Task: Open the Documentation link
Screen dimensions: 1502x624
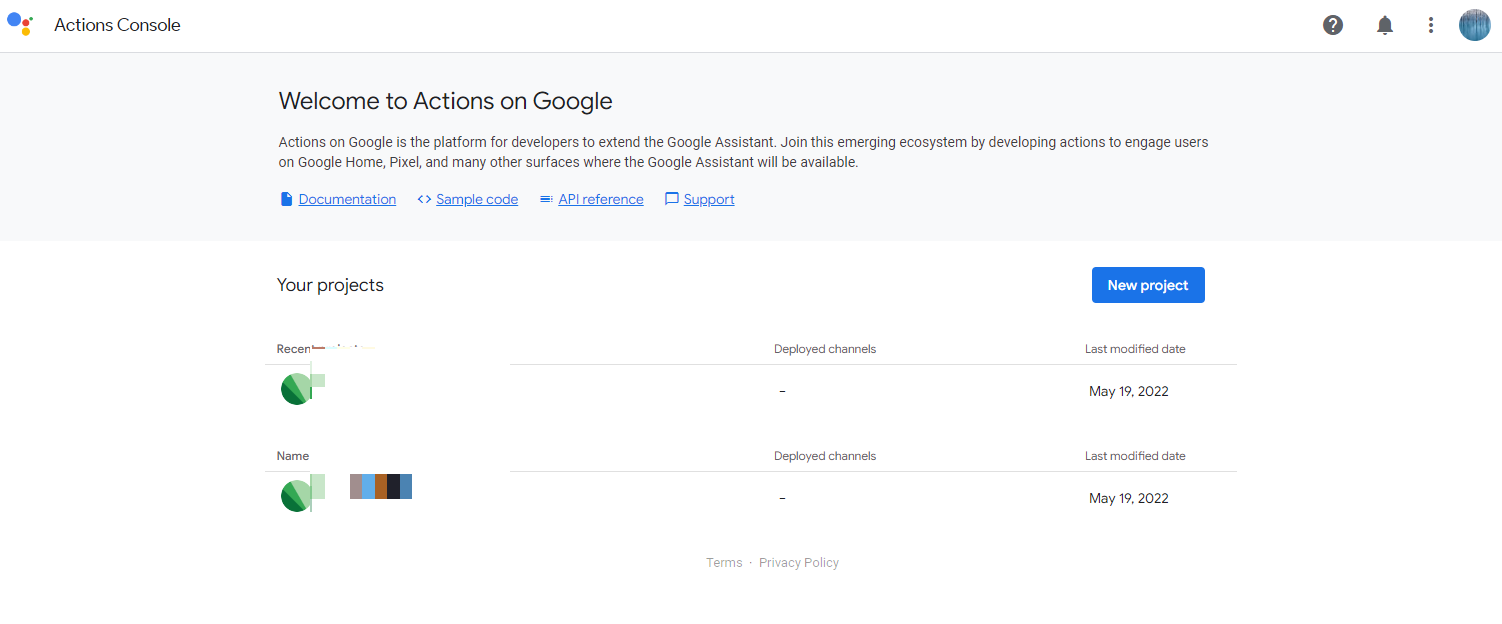Action: (x=347, y=199)
